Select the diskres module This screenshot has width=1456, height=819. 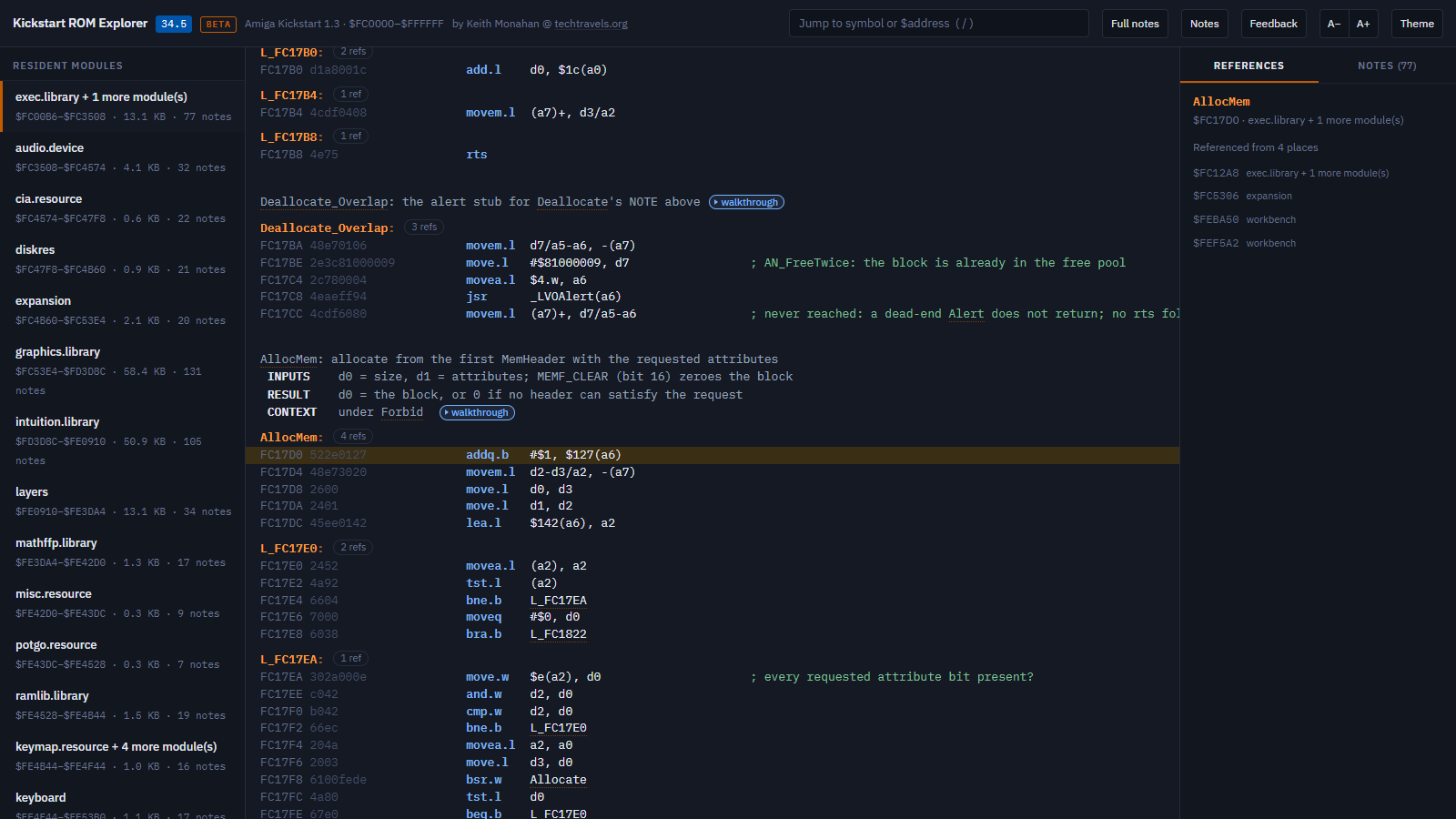122,259
